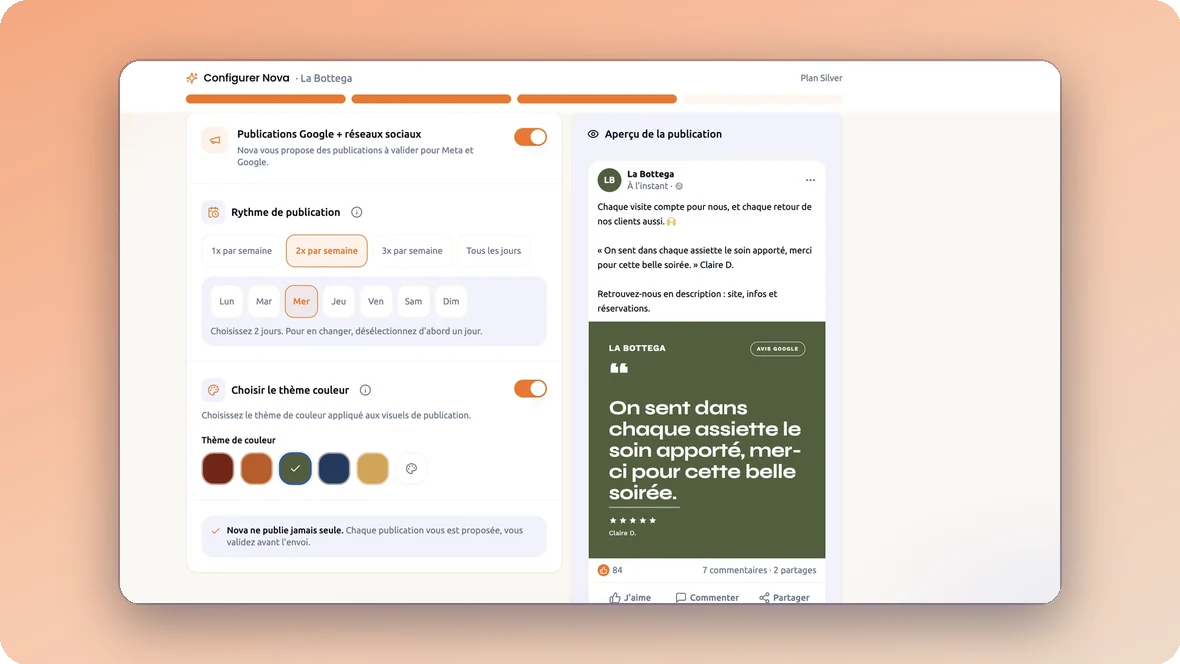Toggle the Jeu day chip
1180x664 pixels.
(339, 301)
